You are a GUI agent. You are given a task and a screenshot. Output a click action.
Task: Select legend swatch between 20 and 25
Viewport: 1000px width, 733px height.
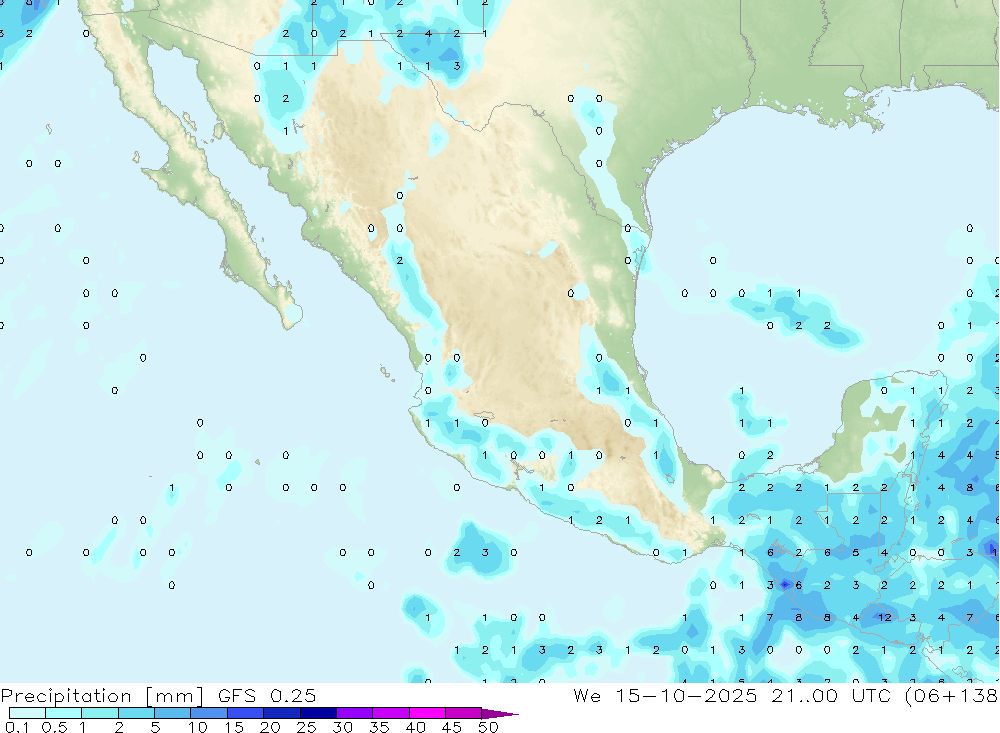(x=282, y=713)
